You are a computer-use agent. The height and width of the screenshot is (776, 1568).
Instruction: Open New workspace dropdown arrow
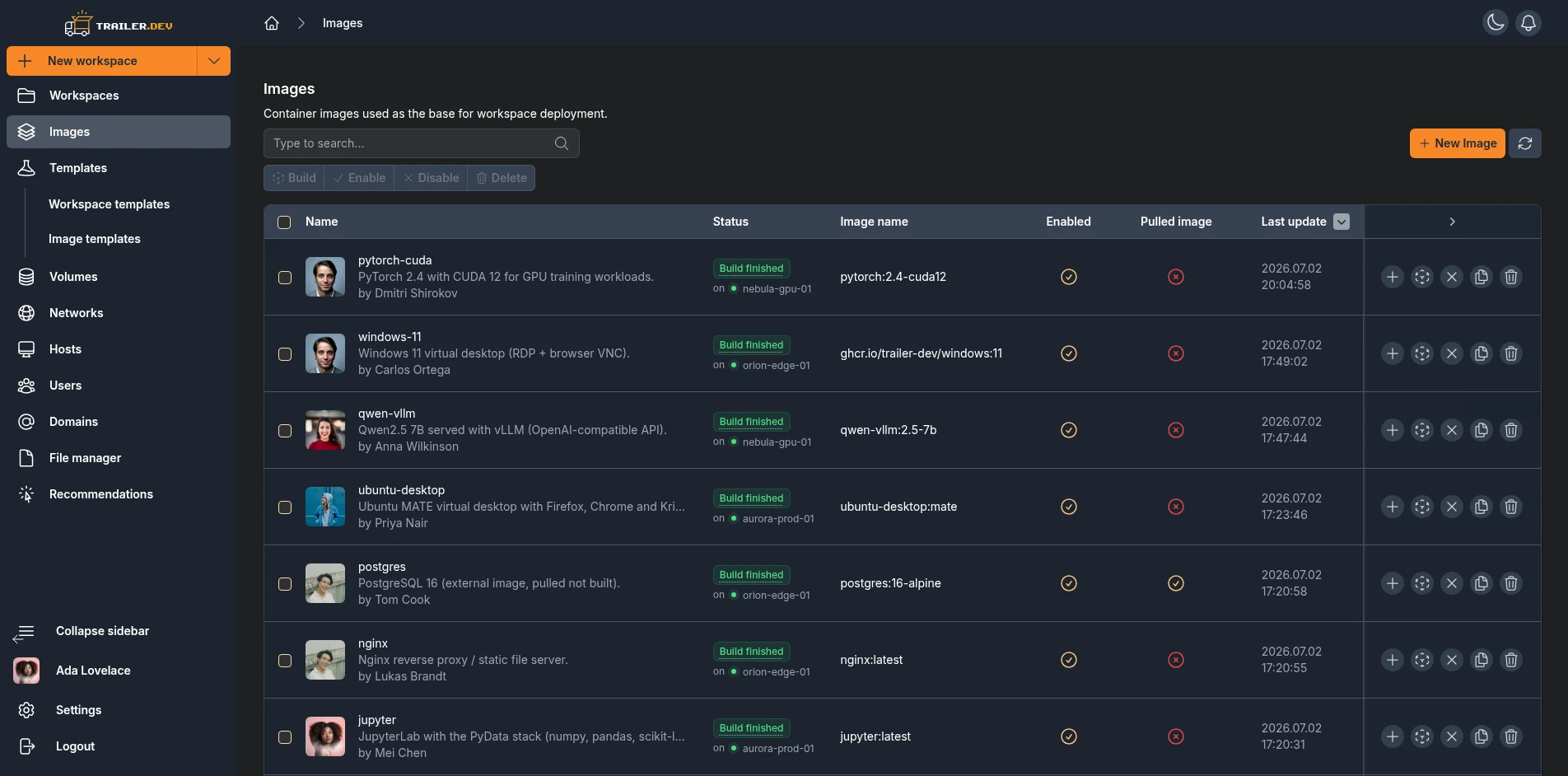pos(214,61)
